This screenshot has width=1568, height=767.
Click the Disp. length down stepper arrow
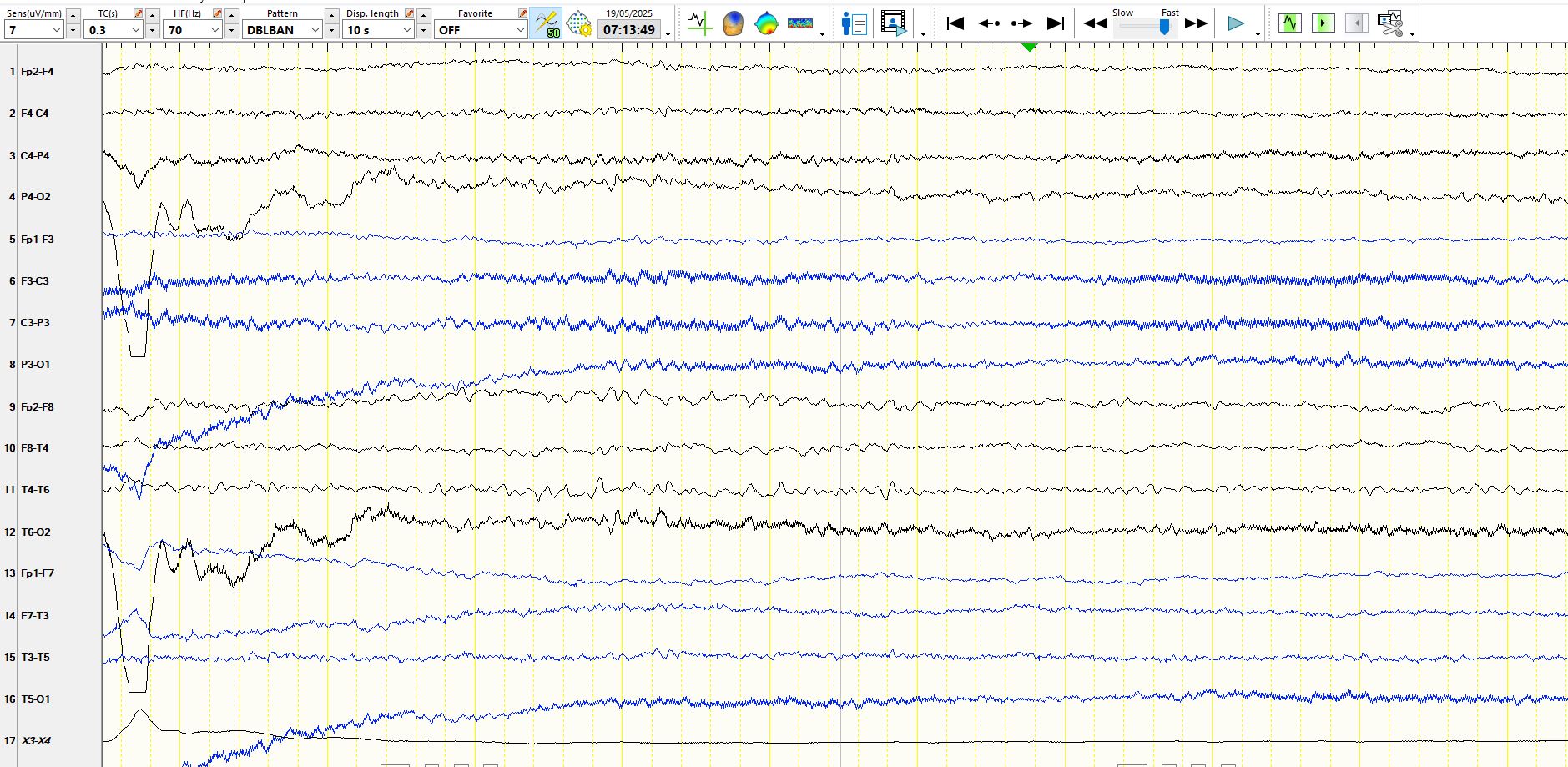click(x=424, y=30)
